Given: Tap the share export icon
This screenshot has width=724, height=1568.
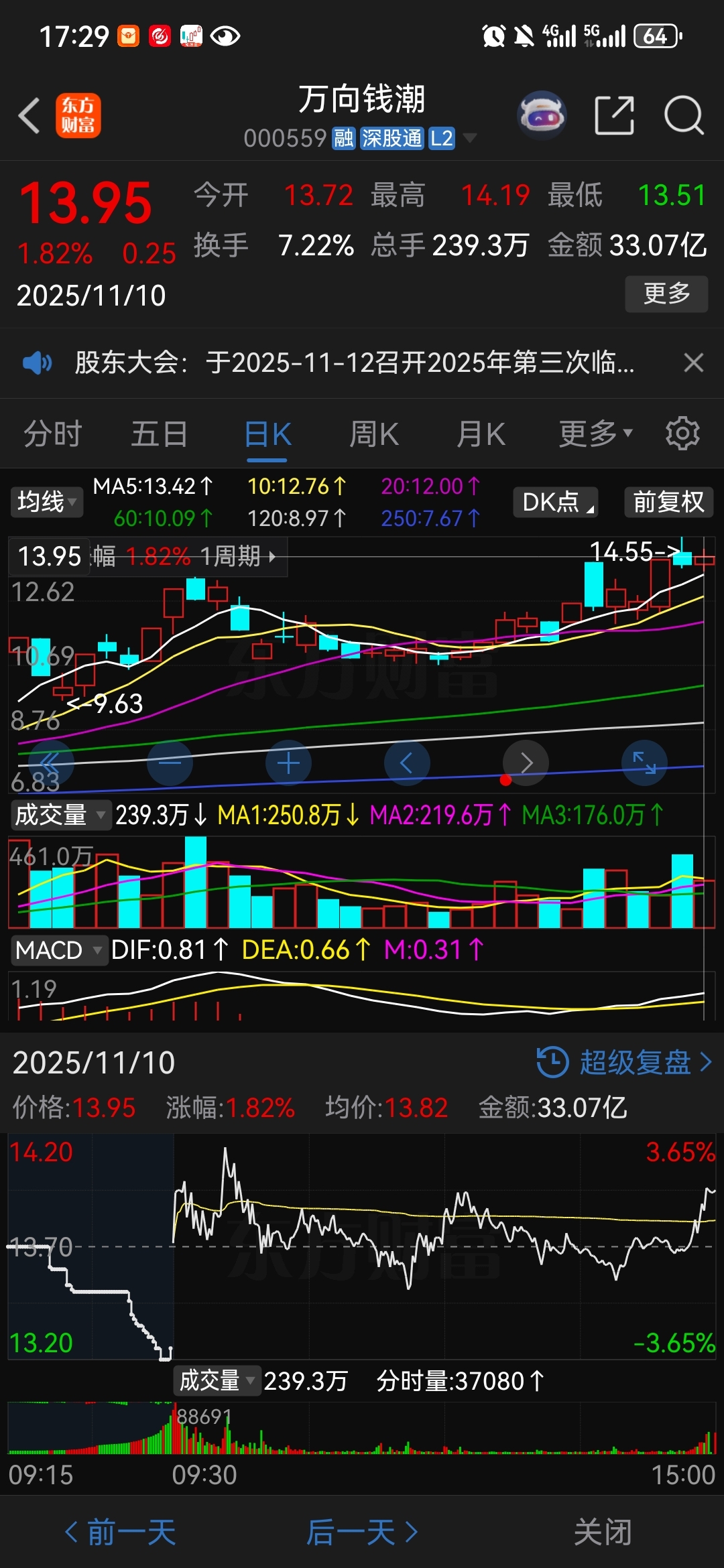Looking at the screenshot, I should [x=614, y=115].
